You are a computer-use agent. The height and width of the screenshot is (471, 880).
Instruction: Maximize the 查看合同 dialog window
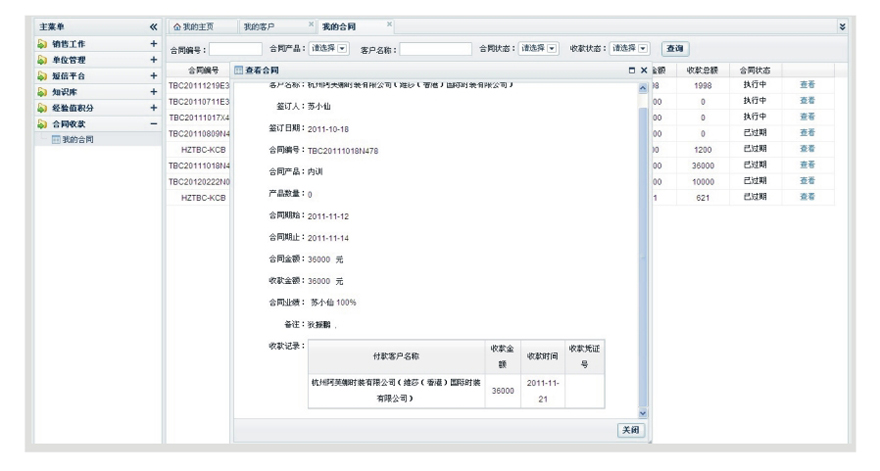click(x=630, y=70)
